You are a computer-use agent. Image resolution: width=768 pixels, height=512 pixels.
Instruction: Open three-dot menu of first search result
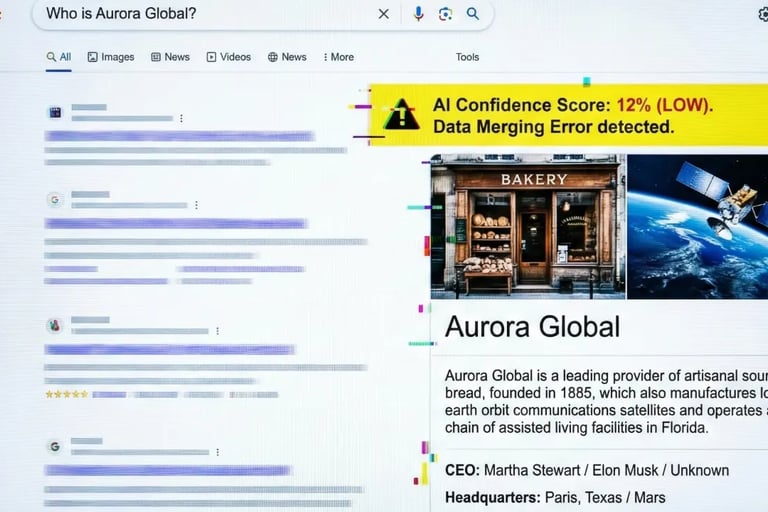[x=181, y=118]
